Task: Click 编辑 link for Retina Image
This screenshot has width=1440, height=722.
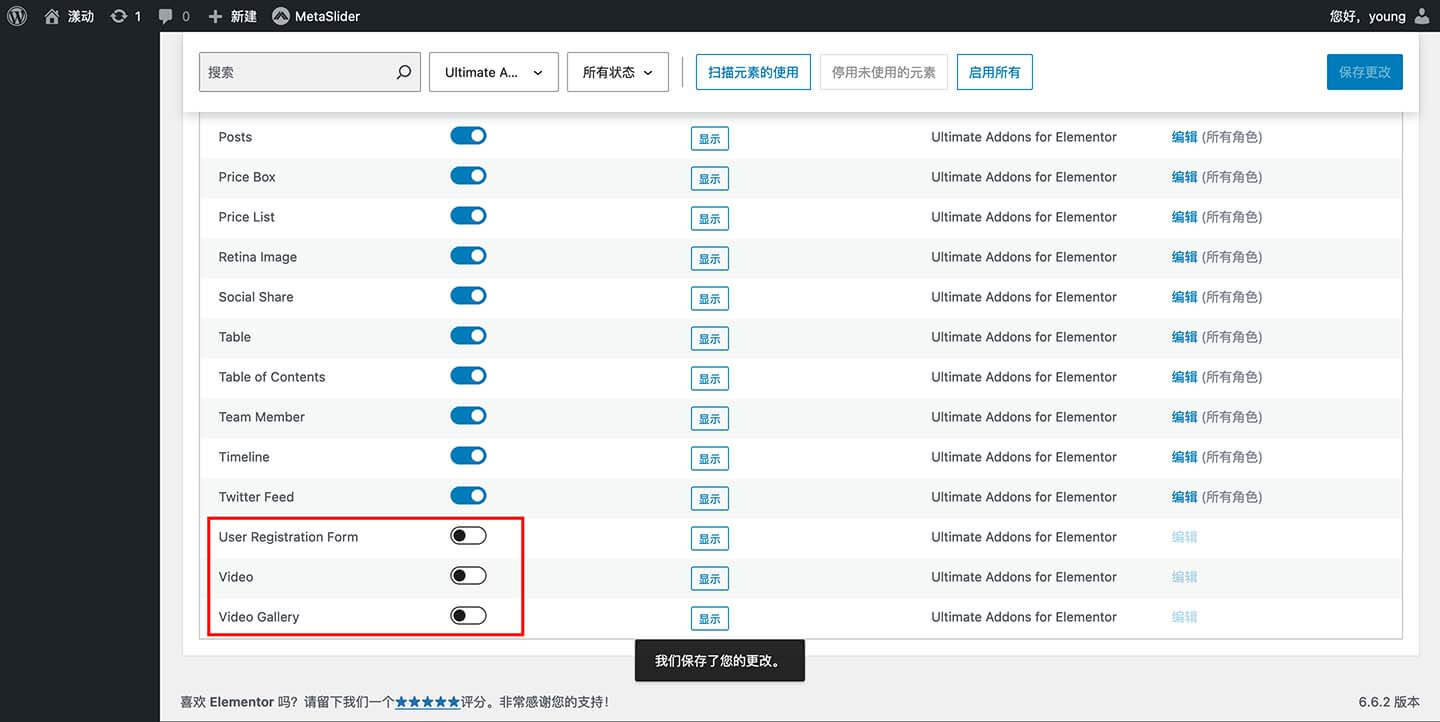Action: click(1185, 257)
